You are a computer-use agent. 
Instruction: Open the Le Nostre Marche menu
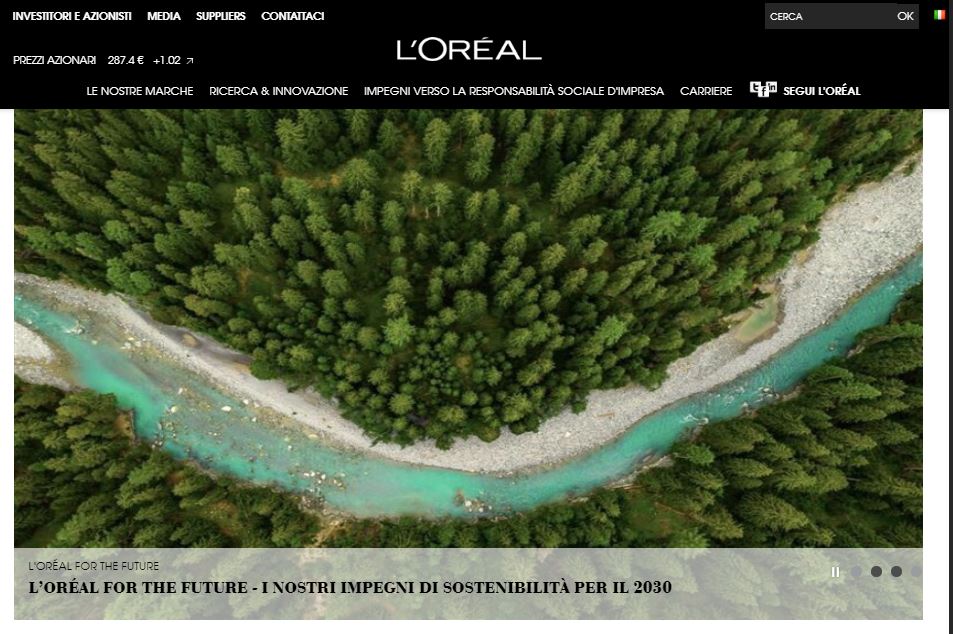coord(140,91)
